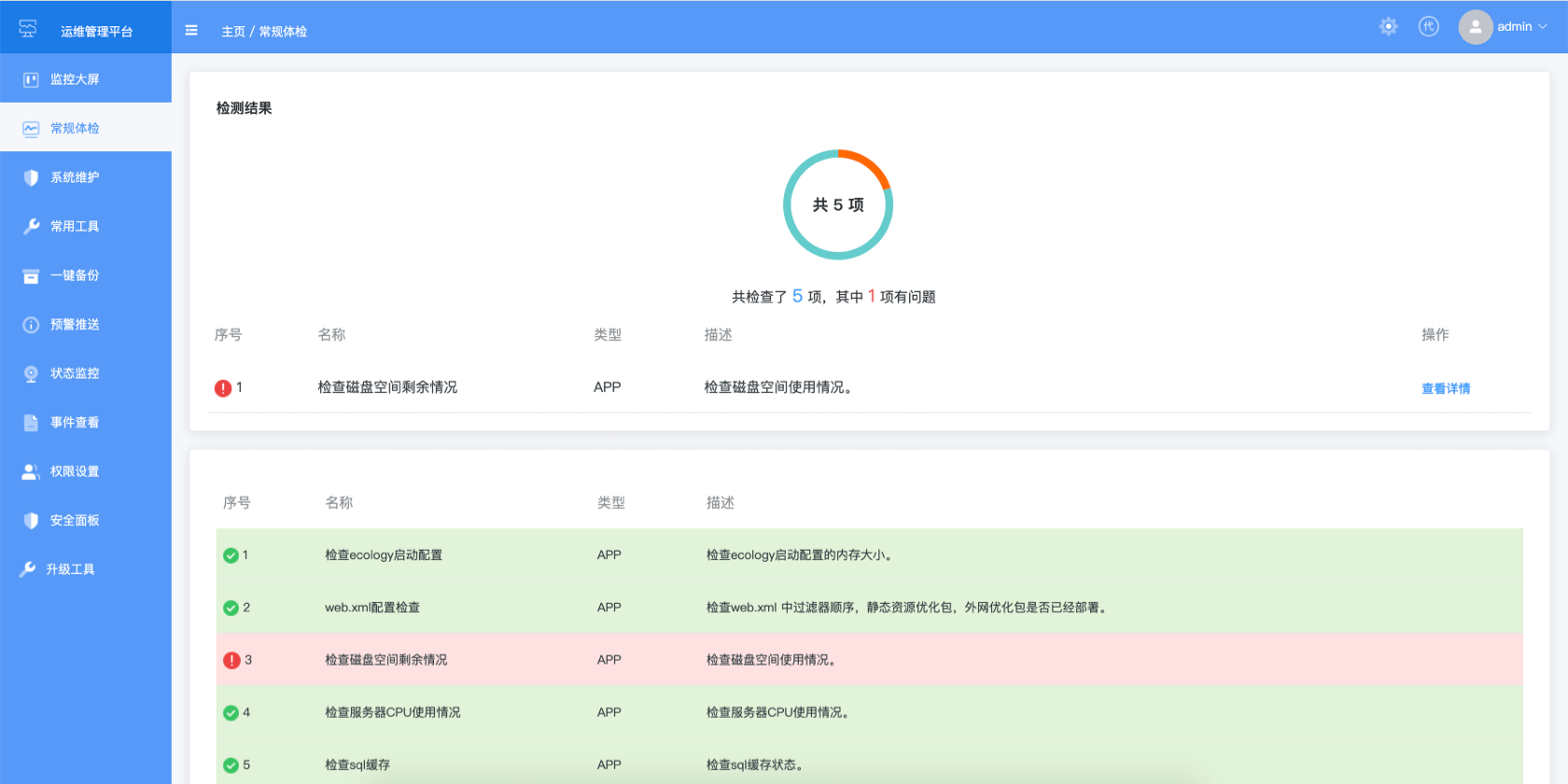The width and height of the screenshot is (1568, 784).
Task: Click the green check icon for web.xml配置检查
Action: point(231,608)
